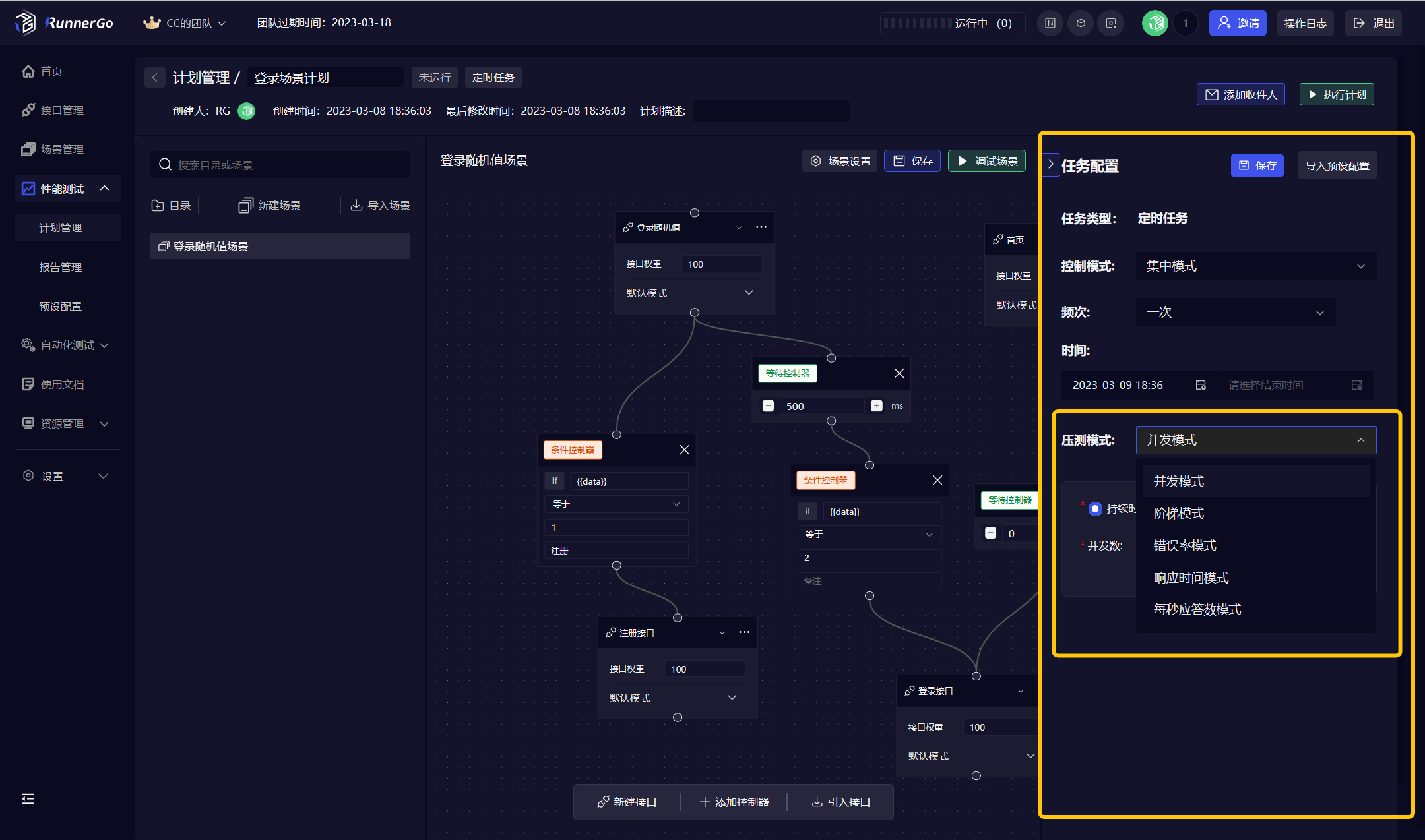Focus the 搜索目录或场景 search field
Image resolution: width=1425 pixels, height=840 pixels.
280,164
